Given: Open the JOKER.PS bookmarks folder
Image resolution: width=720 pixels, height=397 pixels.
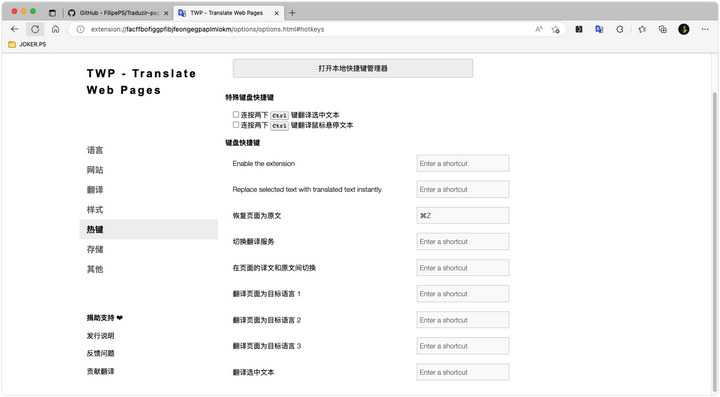Looking at the screenshot, I should (27, 45).
